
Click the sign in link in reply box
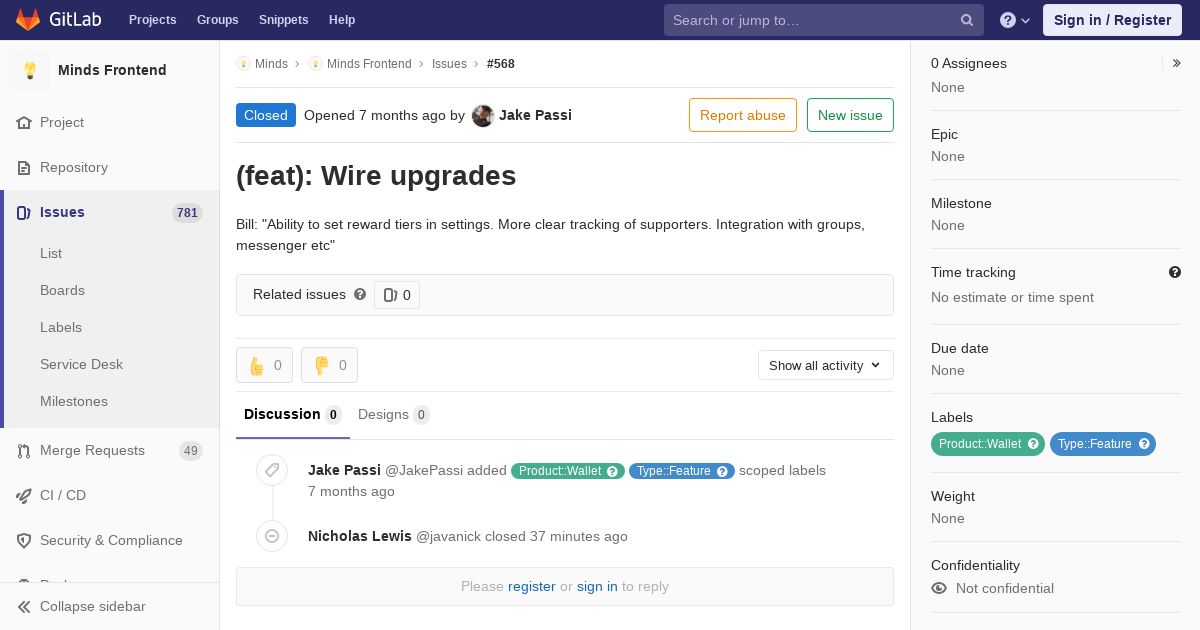pos(597,587)
